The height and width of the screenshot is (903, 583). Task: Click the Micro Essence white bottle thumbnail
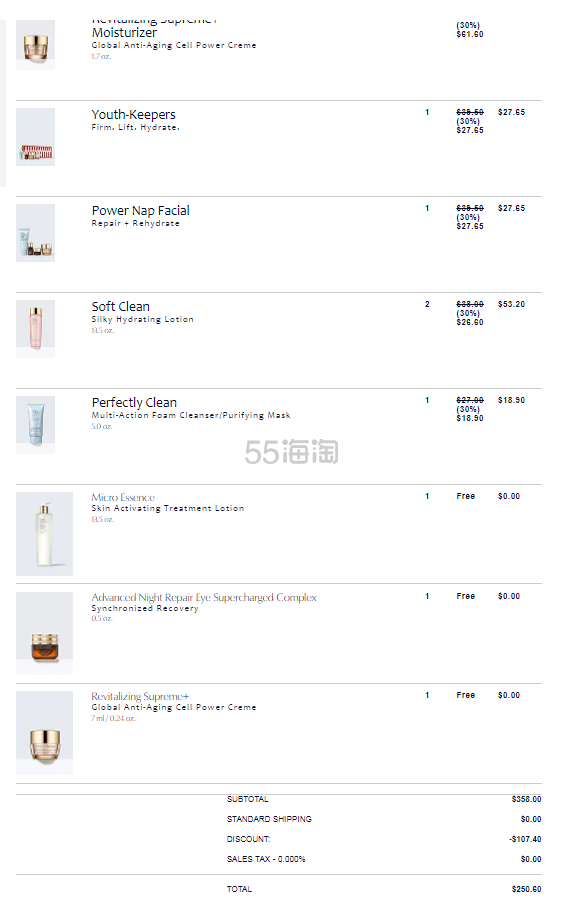44,534
